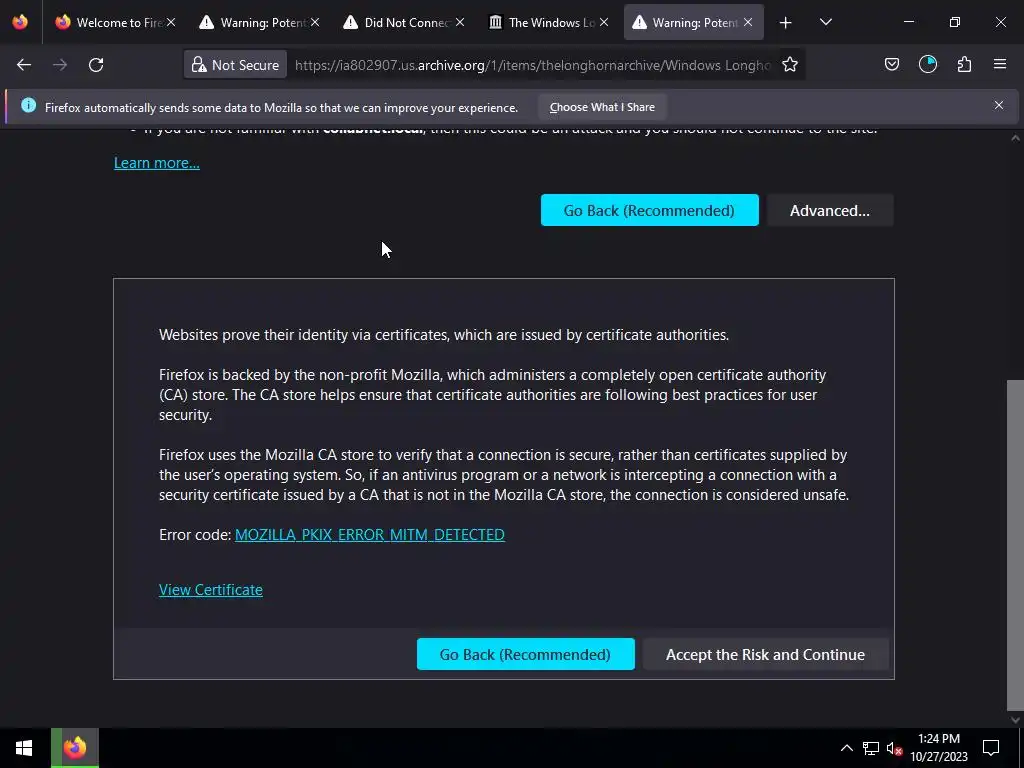Close The Windows Longhorn archive tab
Viewport: 1024px width, 768px height.
pyautogui.click(x=604, y=22)
